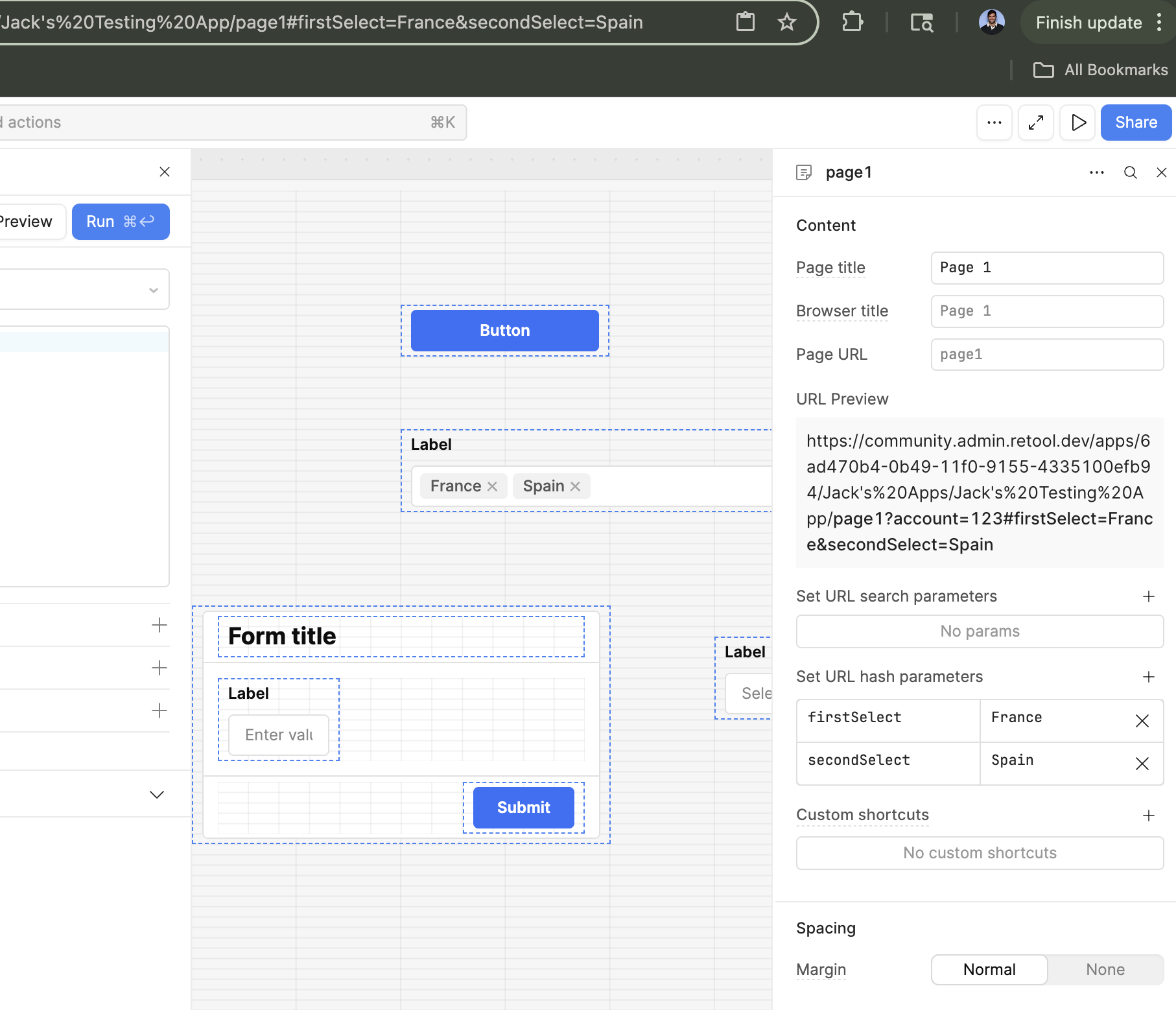This screenshot has height=1010, width=1176.
Task: Open the dropdown in the left panel
Action: coord(153,290)
